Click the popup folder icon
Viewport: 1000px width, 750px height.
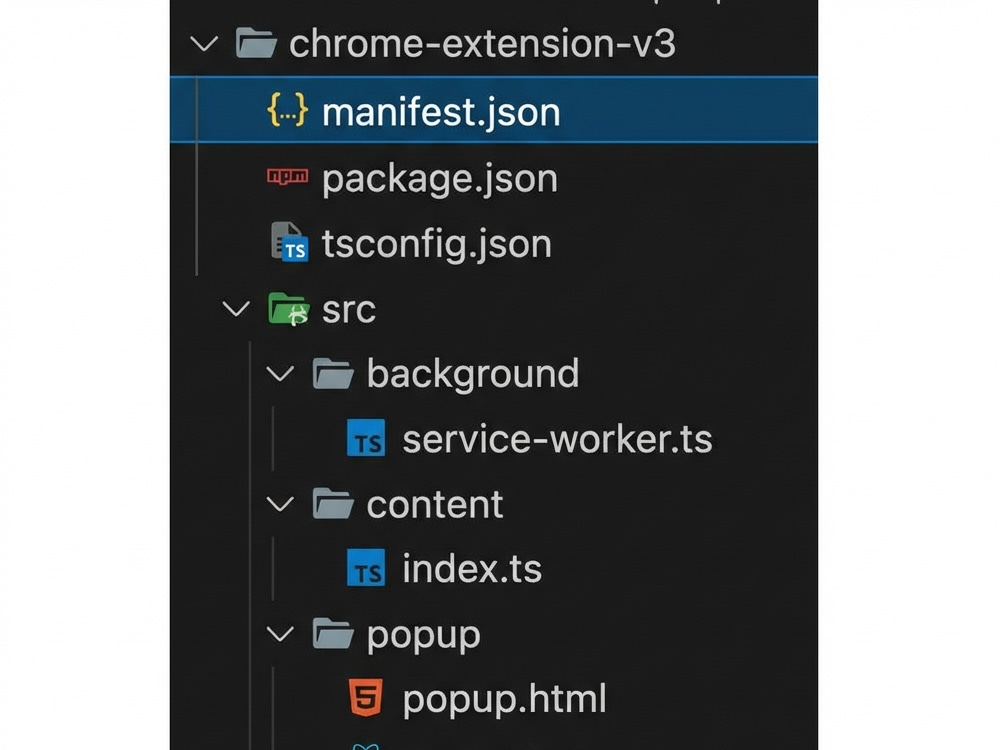coord(333,633)
